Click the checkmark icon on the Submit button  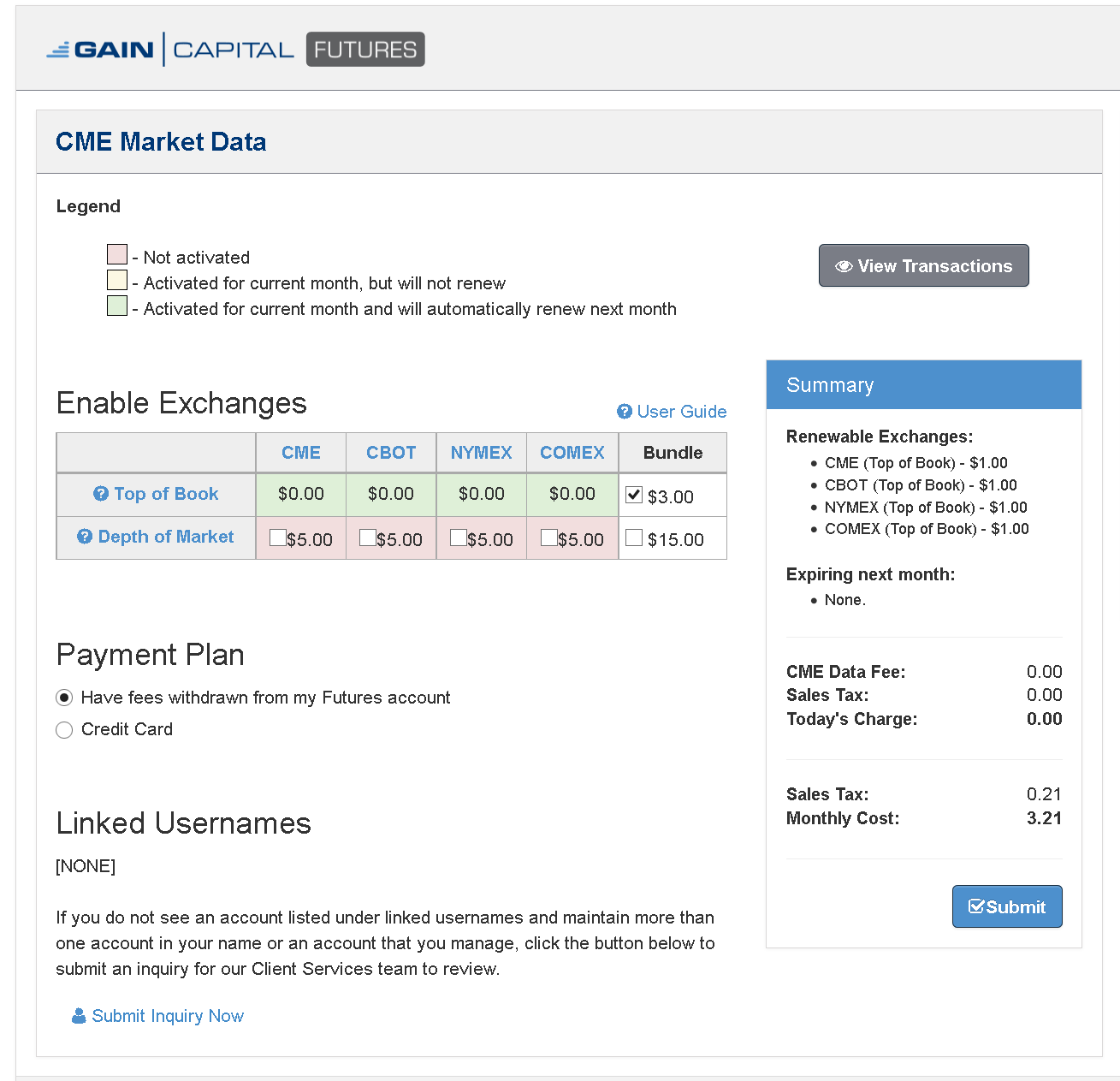[x=976, y=906]
